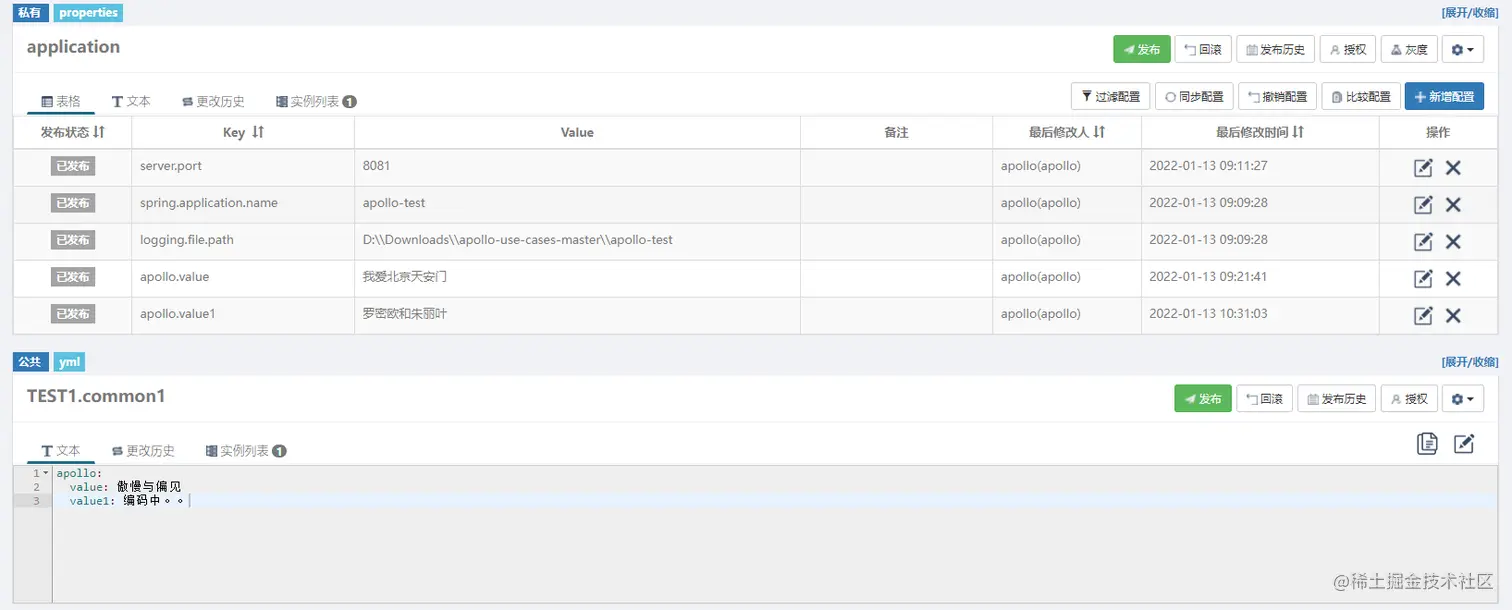Delete the spring.application.name row
This screenshot has height=610, width=1512.
click(1453, 205)
